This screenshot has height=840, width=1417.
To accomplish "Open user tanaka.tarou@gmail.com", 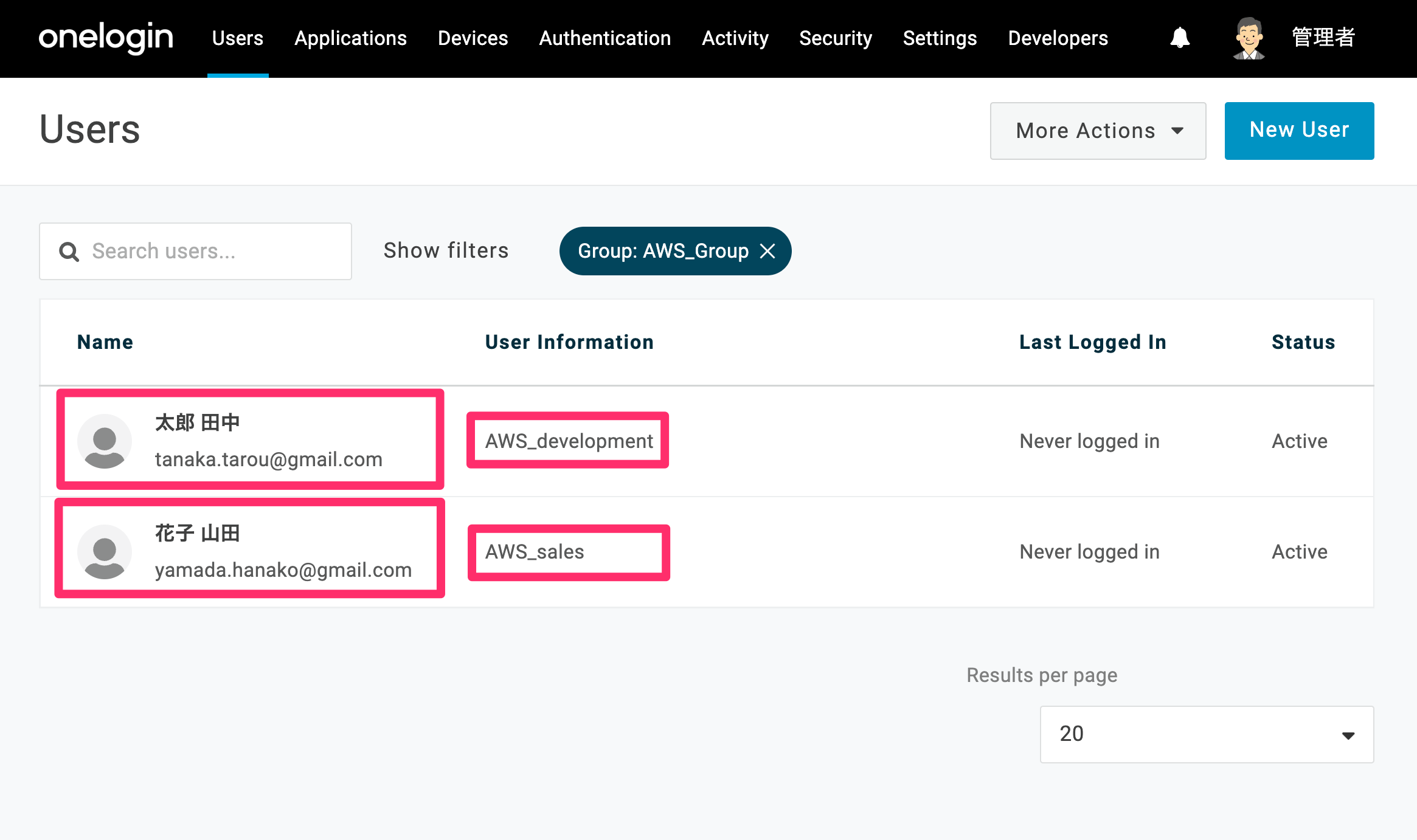I will coord(268,460).
